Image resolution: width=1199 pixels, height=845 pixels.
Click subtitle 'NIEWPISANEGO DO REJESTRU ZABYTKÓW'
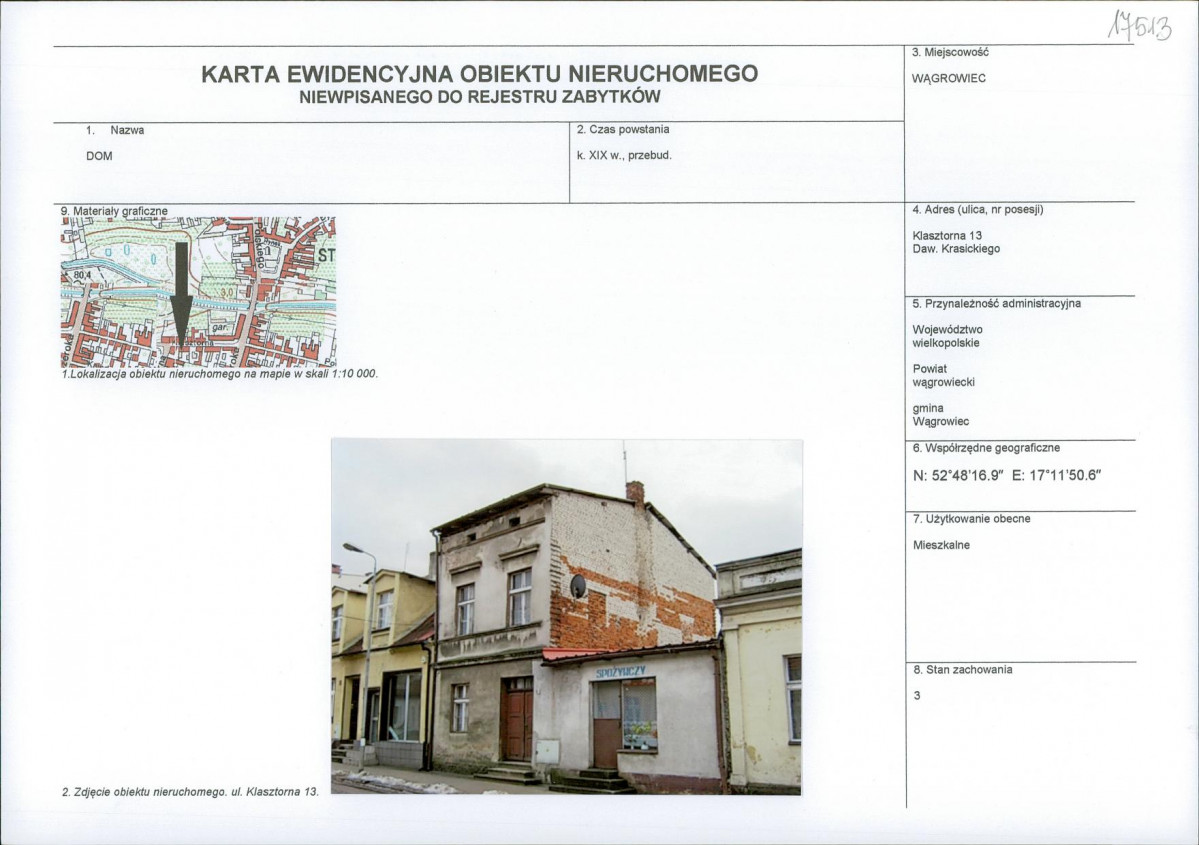coord(479,97)
